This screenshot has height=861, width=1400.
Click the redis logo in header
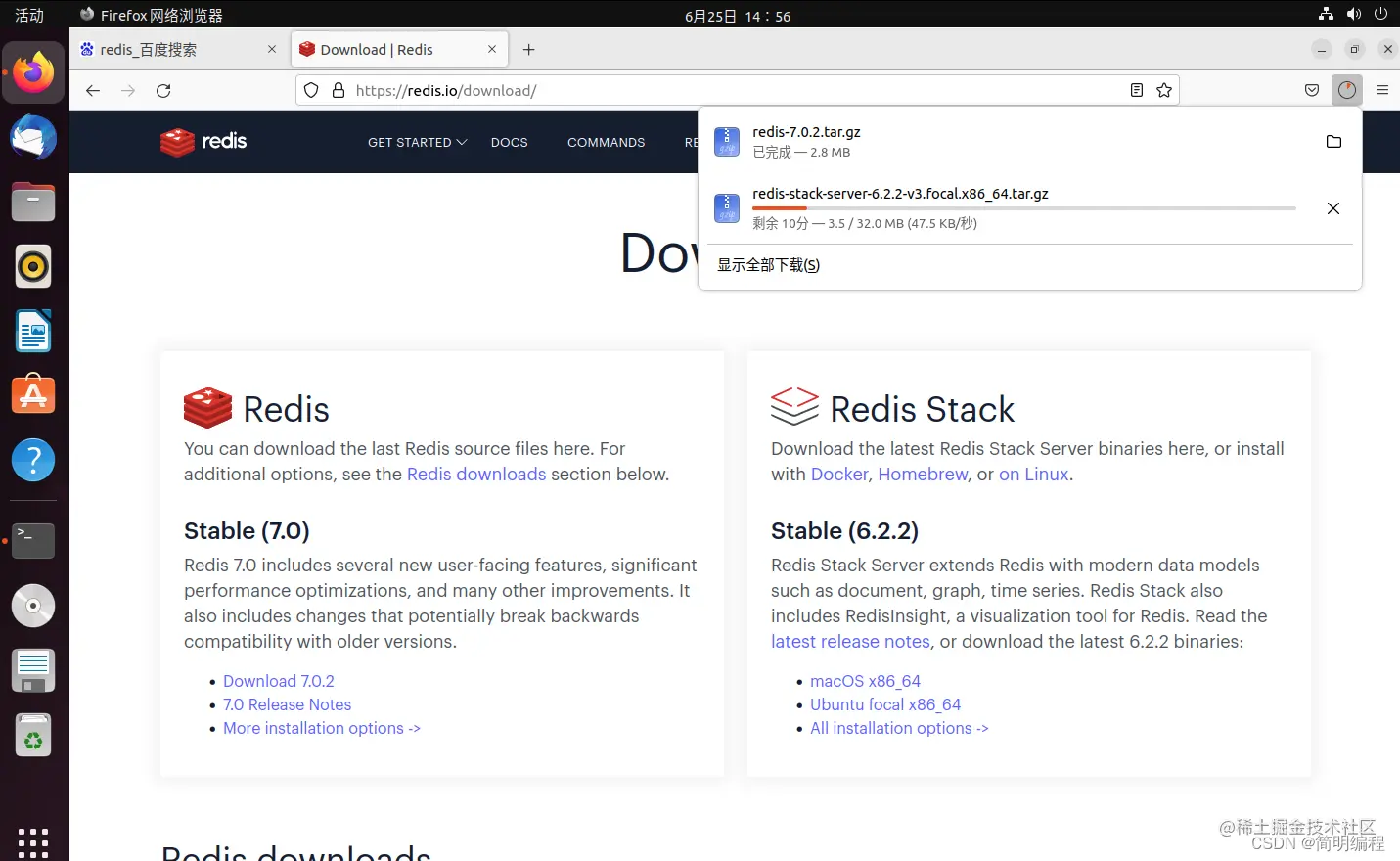[203, 142]
